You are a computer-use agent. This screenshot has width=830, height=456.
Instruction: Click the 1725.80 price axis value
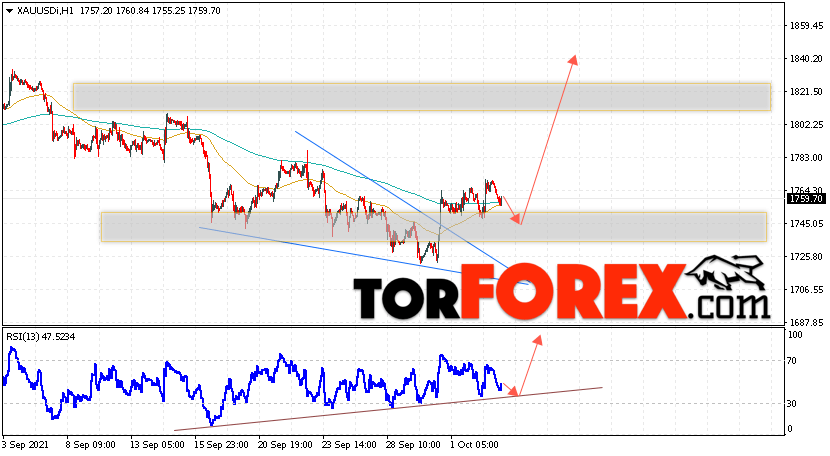pyautogui.click(x=806, y=257)
